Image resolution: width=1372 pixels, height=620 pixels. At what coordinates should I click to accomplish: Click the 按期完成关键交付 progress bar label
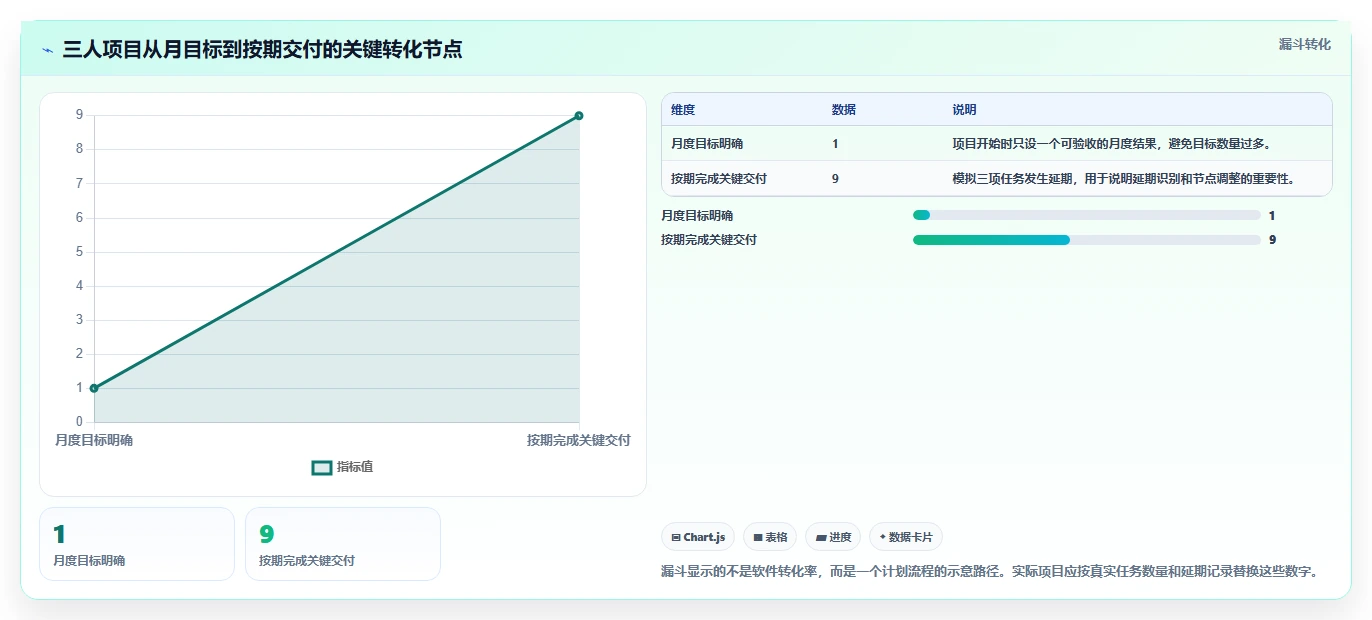709,240
